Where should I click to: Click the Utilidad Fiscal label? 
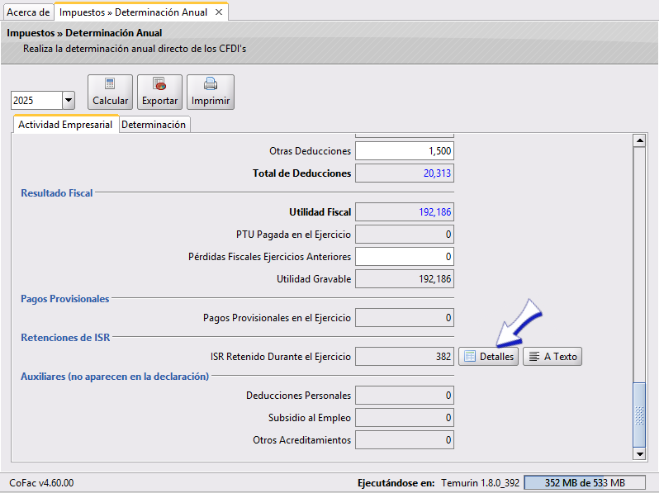[320, 212]
